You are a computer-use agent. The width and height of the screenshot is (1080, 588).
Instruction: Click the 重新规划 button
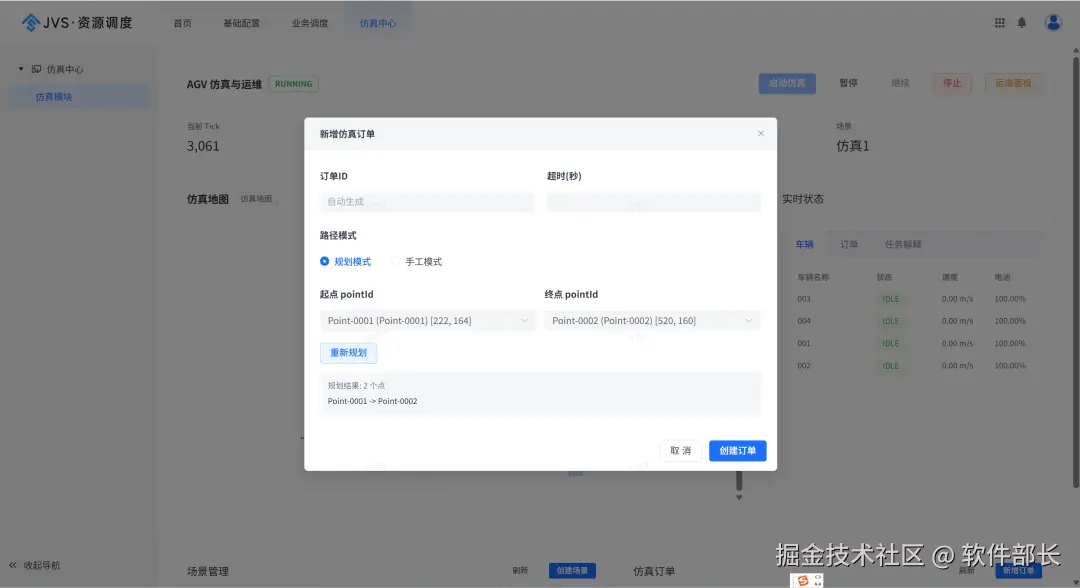(x=347, y=352)
